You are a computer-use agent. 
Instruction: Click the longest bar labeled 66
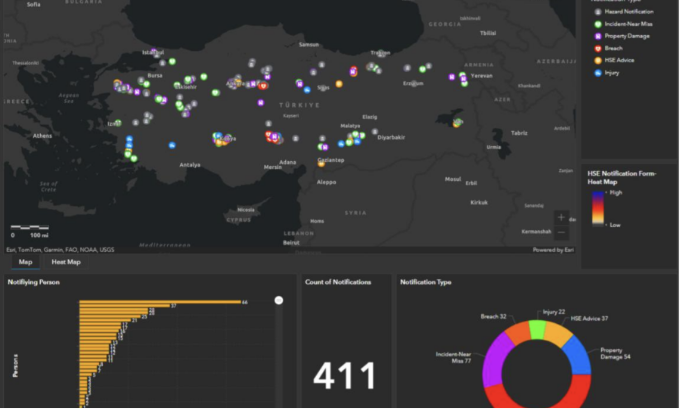coord(160,300)
